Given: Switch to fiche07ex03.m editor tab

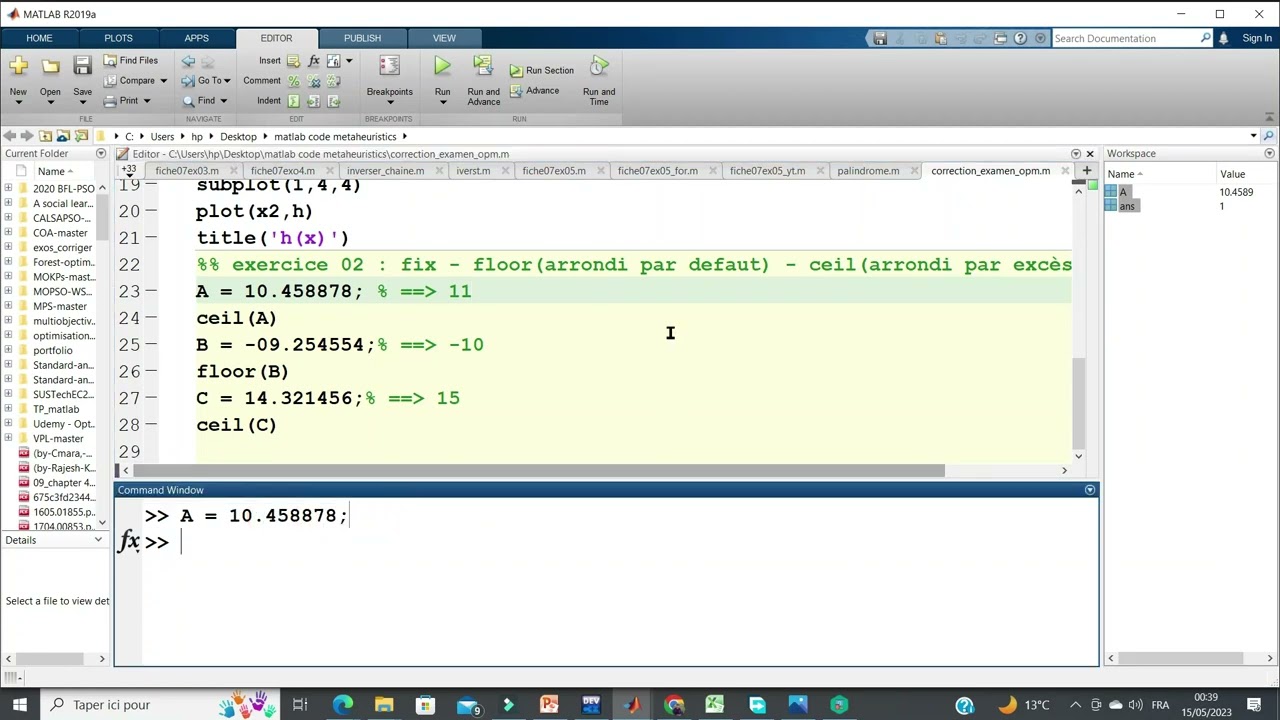Looking at the screenshot, I should [x=187, y=171].
